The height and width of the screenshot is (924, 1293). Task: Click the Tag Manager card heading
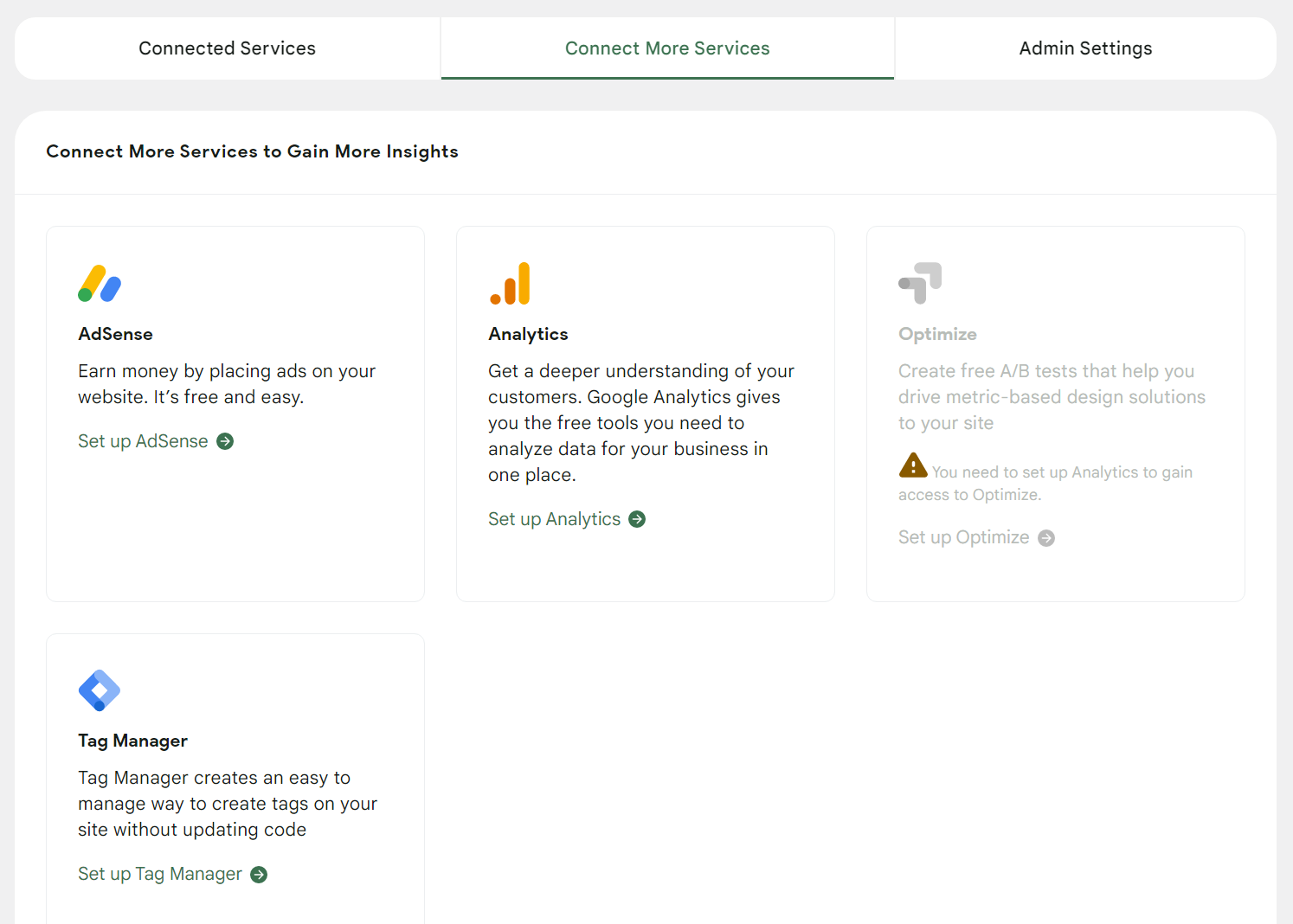click(x=132, y=741)
